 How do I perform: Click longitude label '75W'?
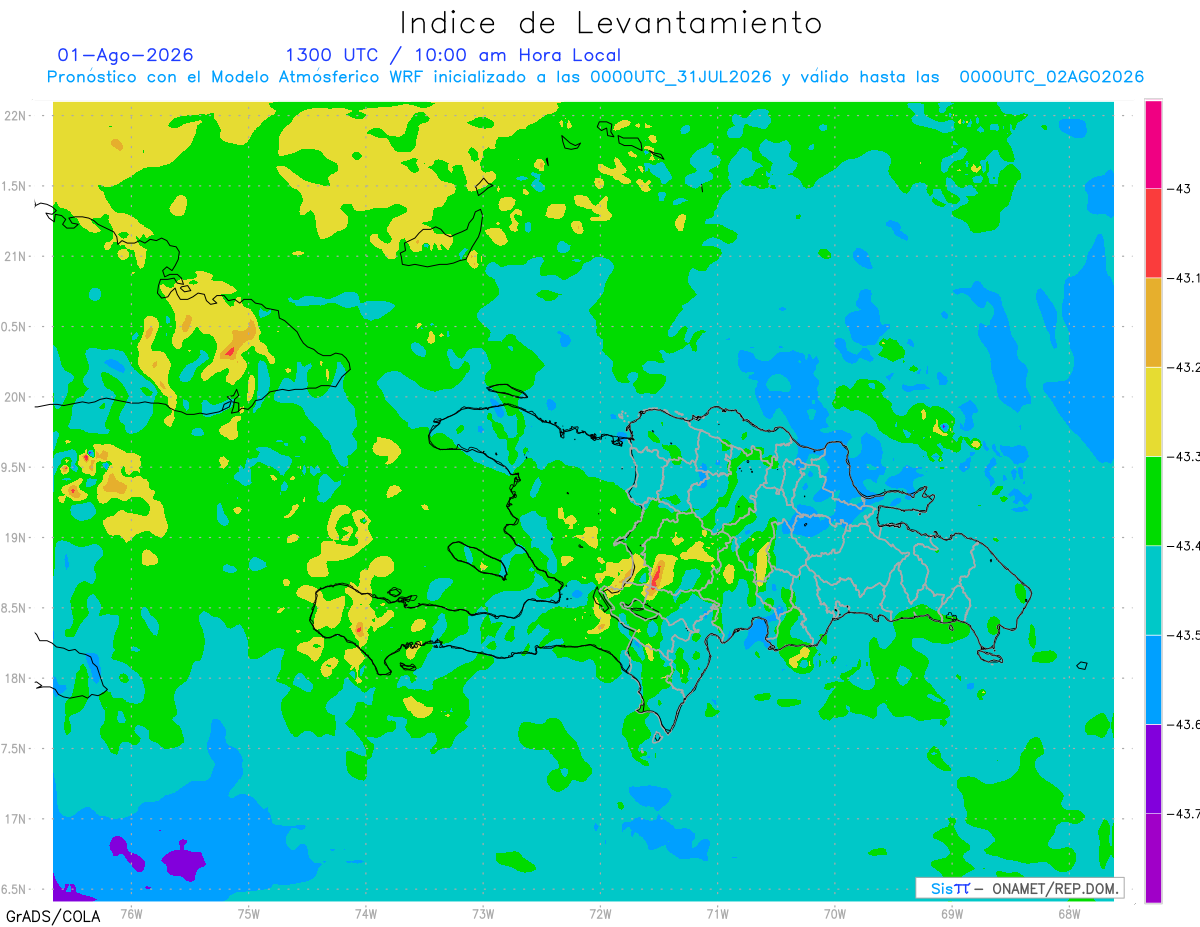click(x=249, y=913)
